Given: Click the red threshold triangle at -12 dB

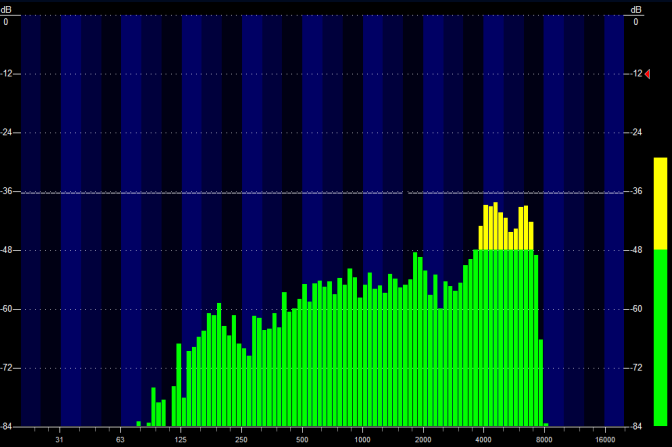Looking at the screenshot, I should click(647, 74).
